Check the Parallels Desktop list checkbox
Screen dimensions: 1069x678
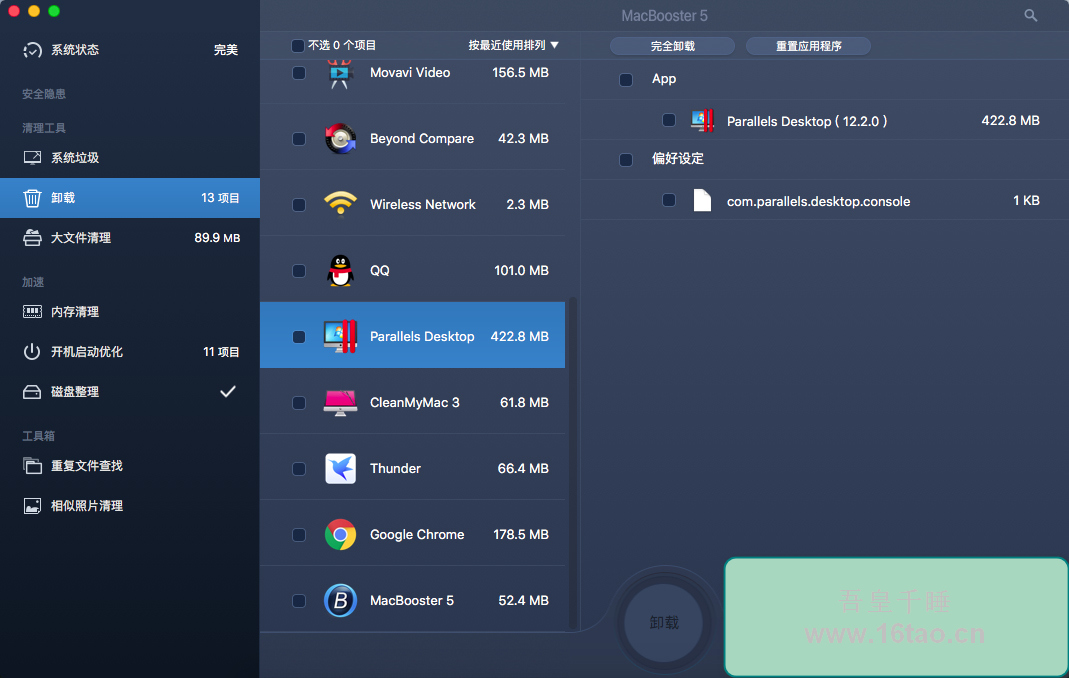[299, 337]
